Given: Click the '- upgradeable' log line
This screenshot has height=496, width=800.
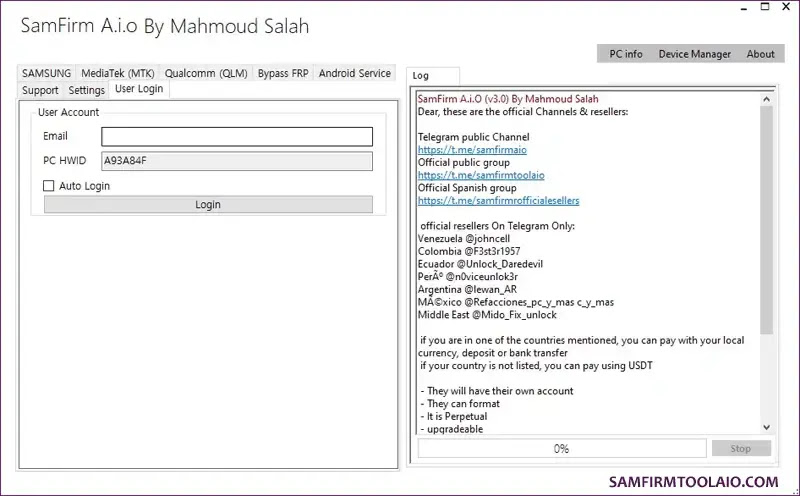Looking at the screenshot, I should tap(452, 429).
